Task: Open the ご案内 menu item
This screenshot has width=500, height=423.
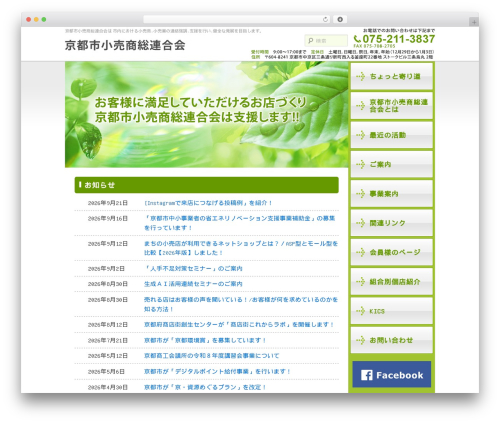Action: [x=392, y=164]
